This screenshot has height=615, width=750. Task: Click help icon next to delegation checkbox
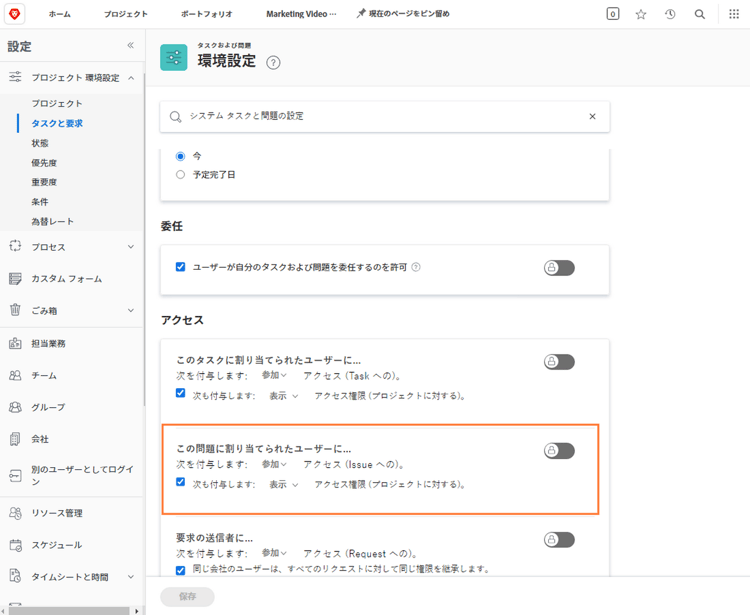(x=416, y=267)
